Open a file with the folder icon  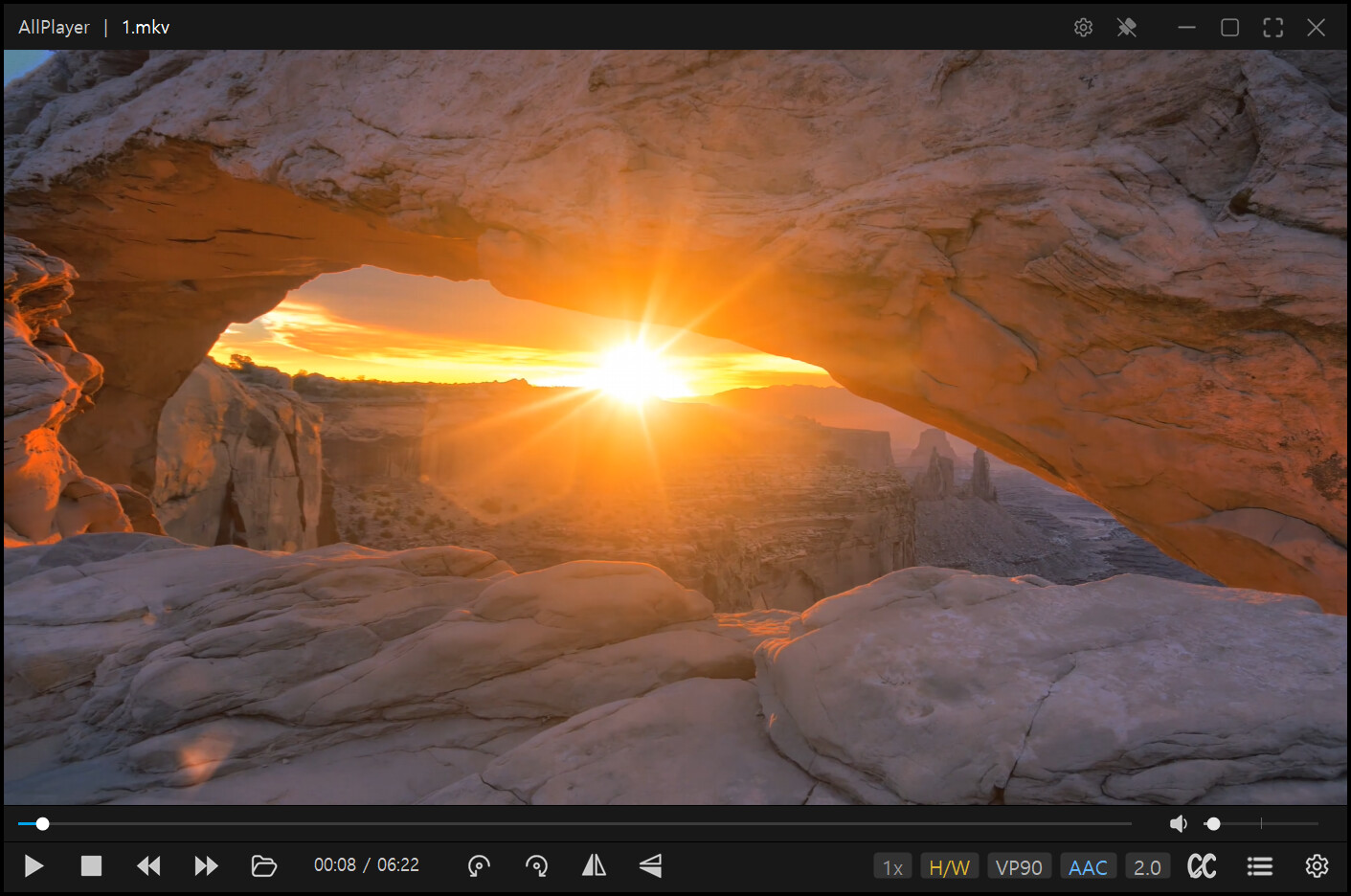263,866
